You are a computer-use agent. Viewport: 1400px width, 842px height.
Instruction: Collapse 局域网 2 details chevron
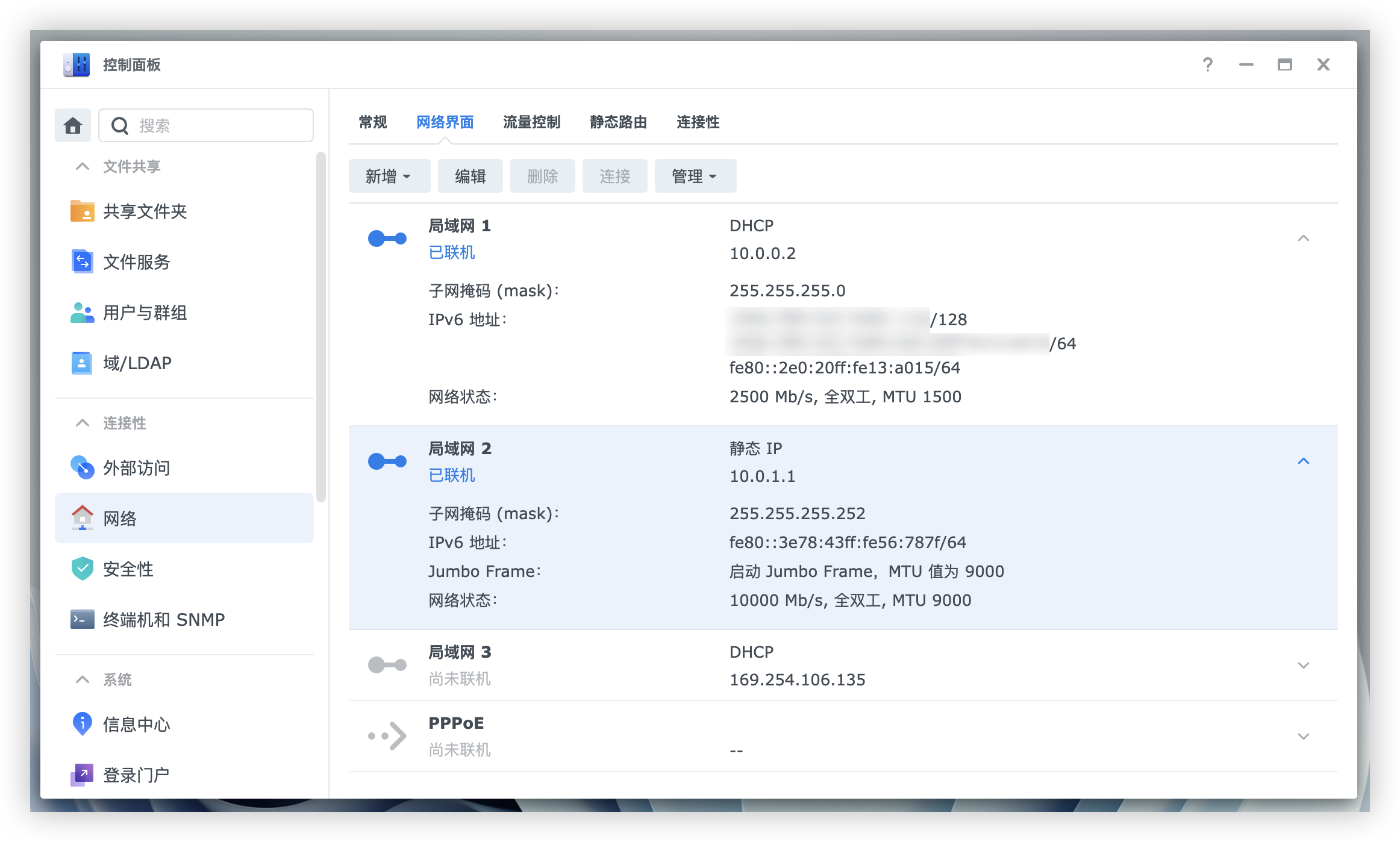click(1304, 461)
